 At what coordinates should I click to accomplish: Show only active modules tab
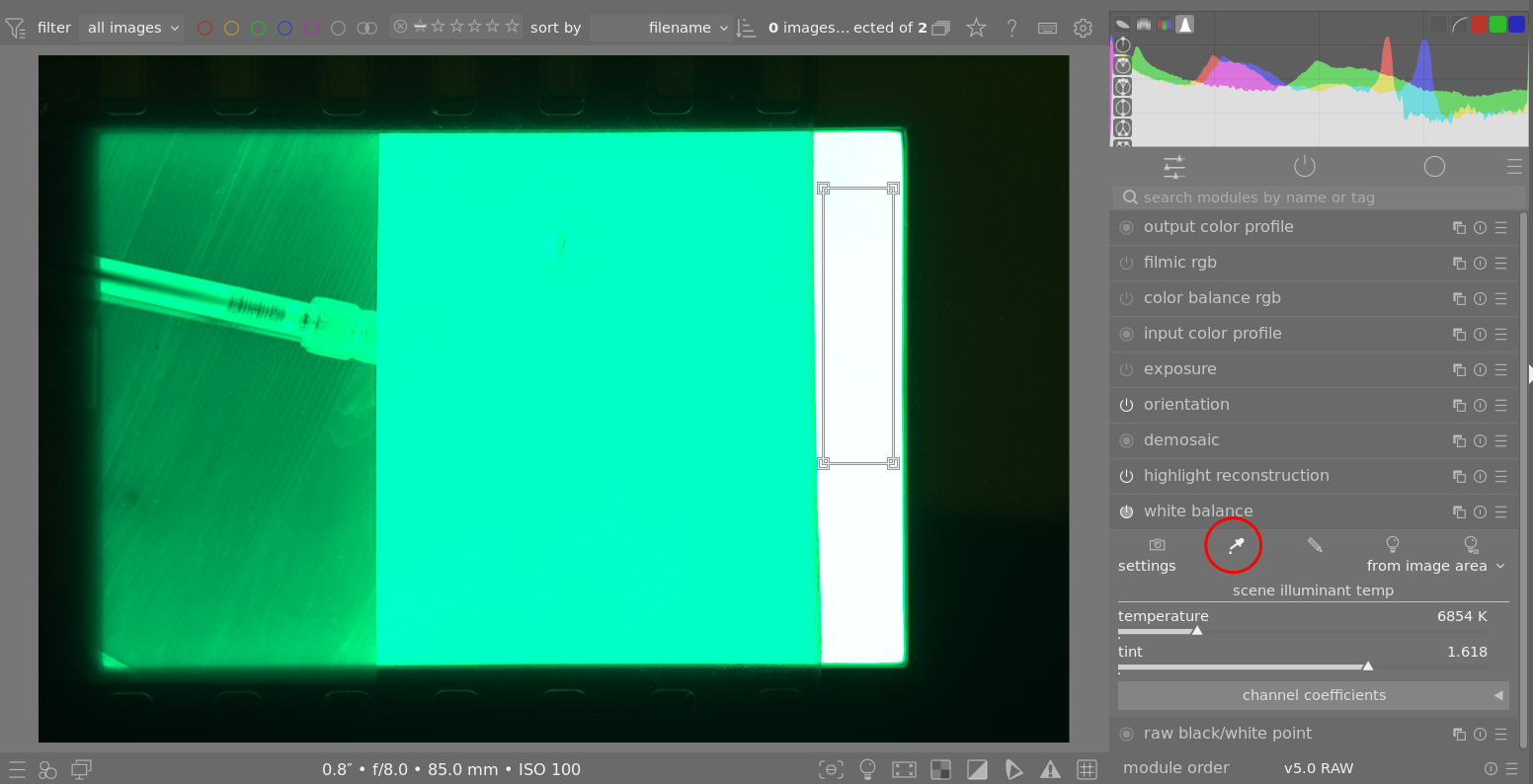click(1304, 166)
